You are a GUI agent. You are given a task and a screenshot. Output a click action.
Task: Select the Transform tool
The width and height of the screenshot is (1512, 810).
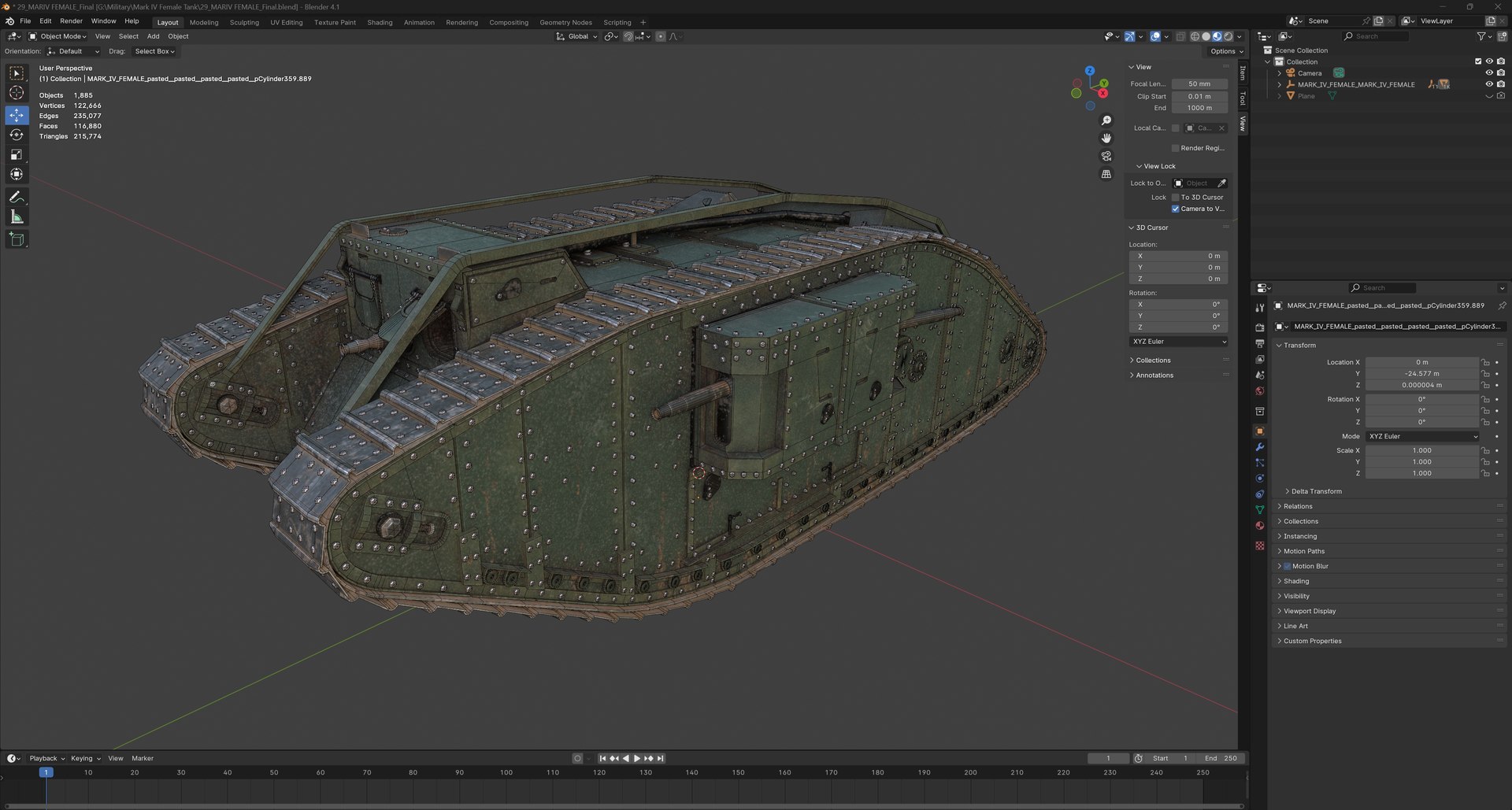tap(17, 174)
